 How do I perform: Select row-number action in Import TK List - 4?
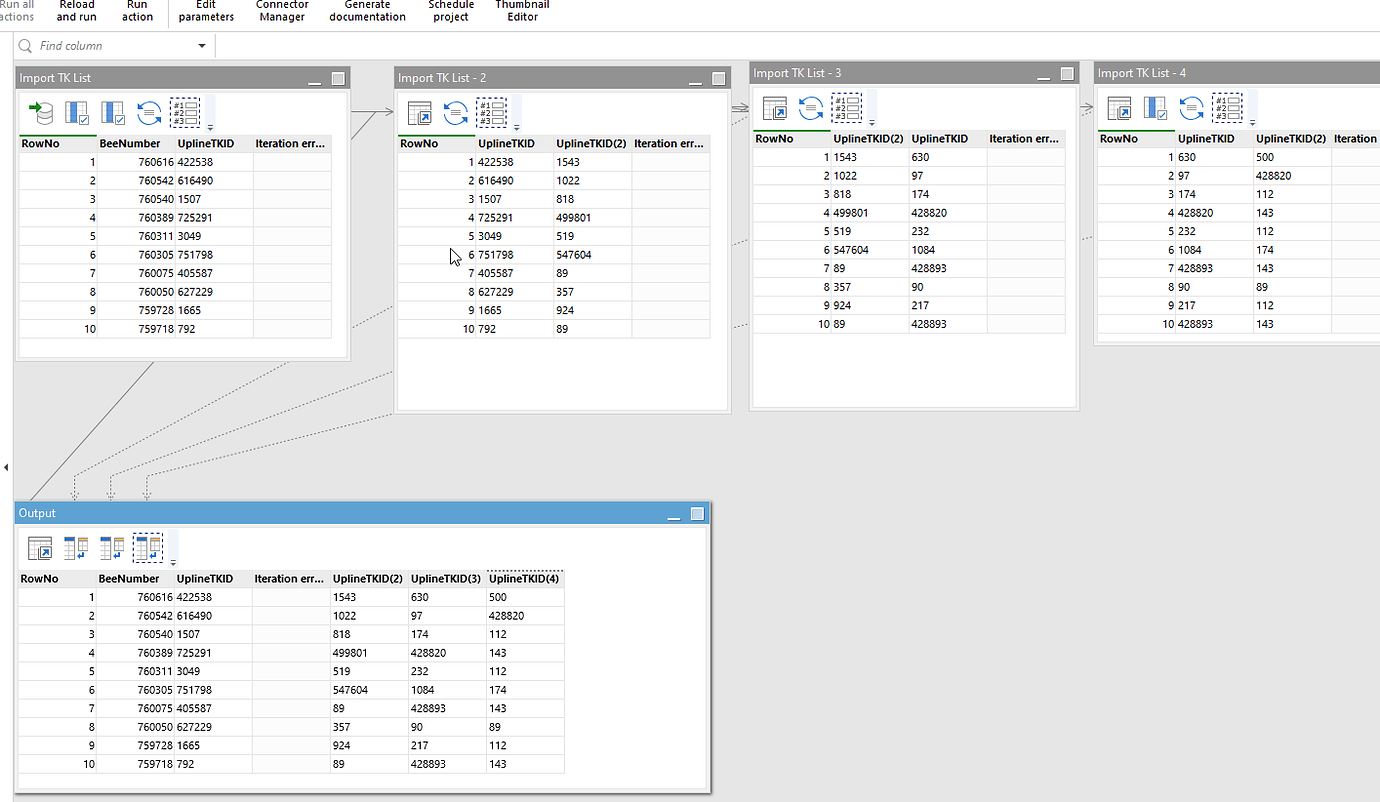pos(1227,108)
